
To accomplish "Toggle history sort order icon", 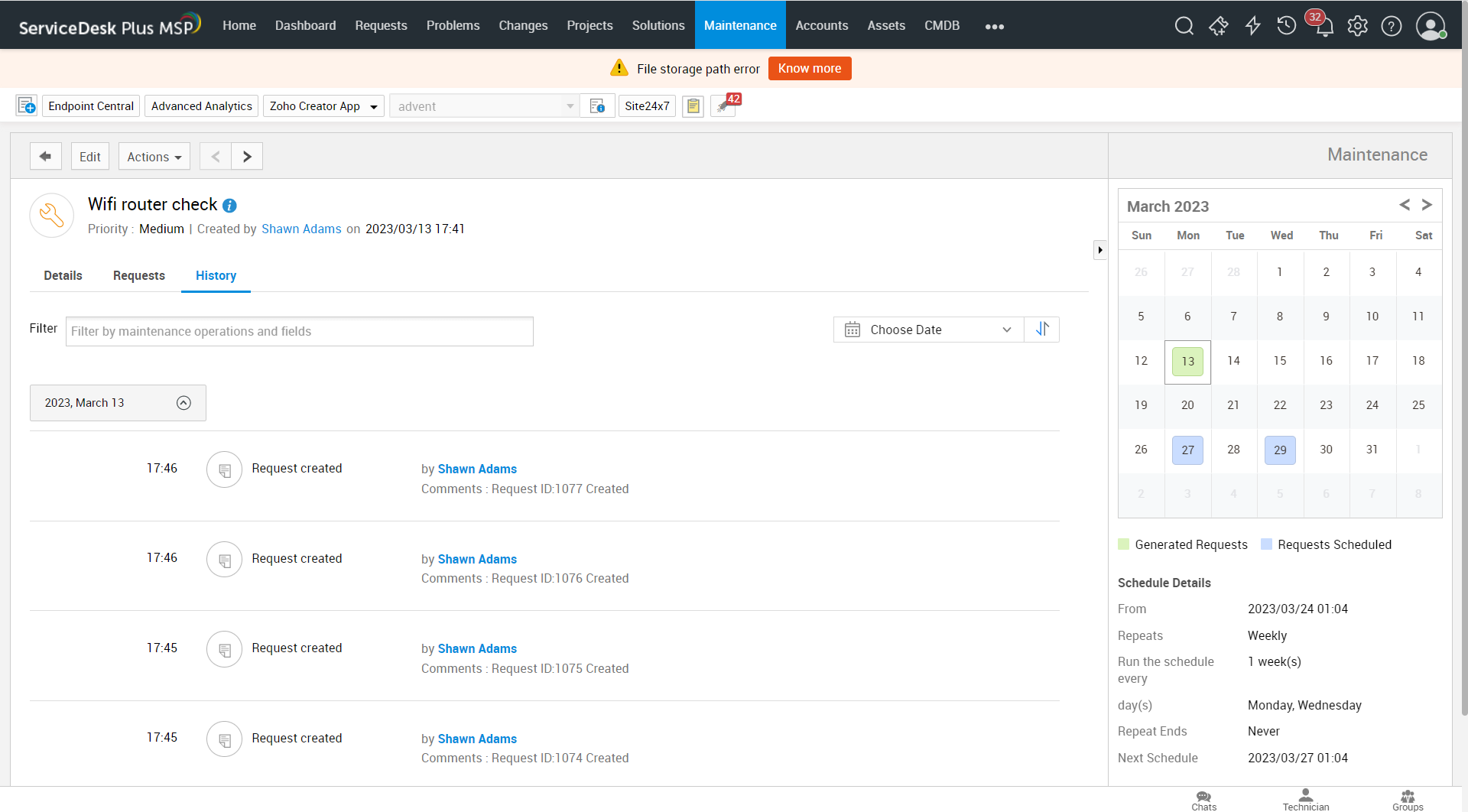I will tap(1042, 330).
